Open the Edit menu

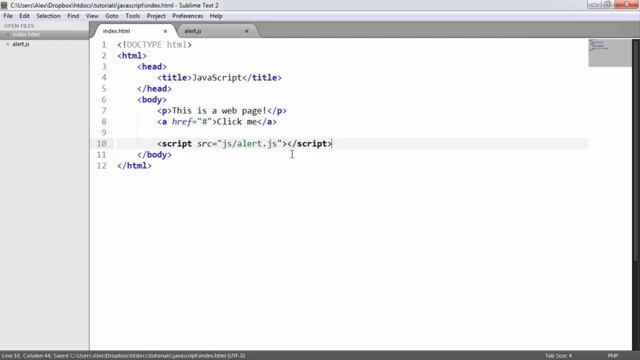[24, 16]
